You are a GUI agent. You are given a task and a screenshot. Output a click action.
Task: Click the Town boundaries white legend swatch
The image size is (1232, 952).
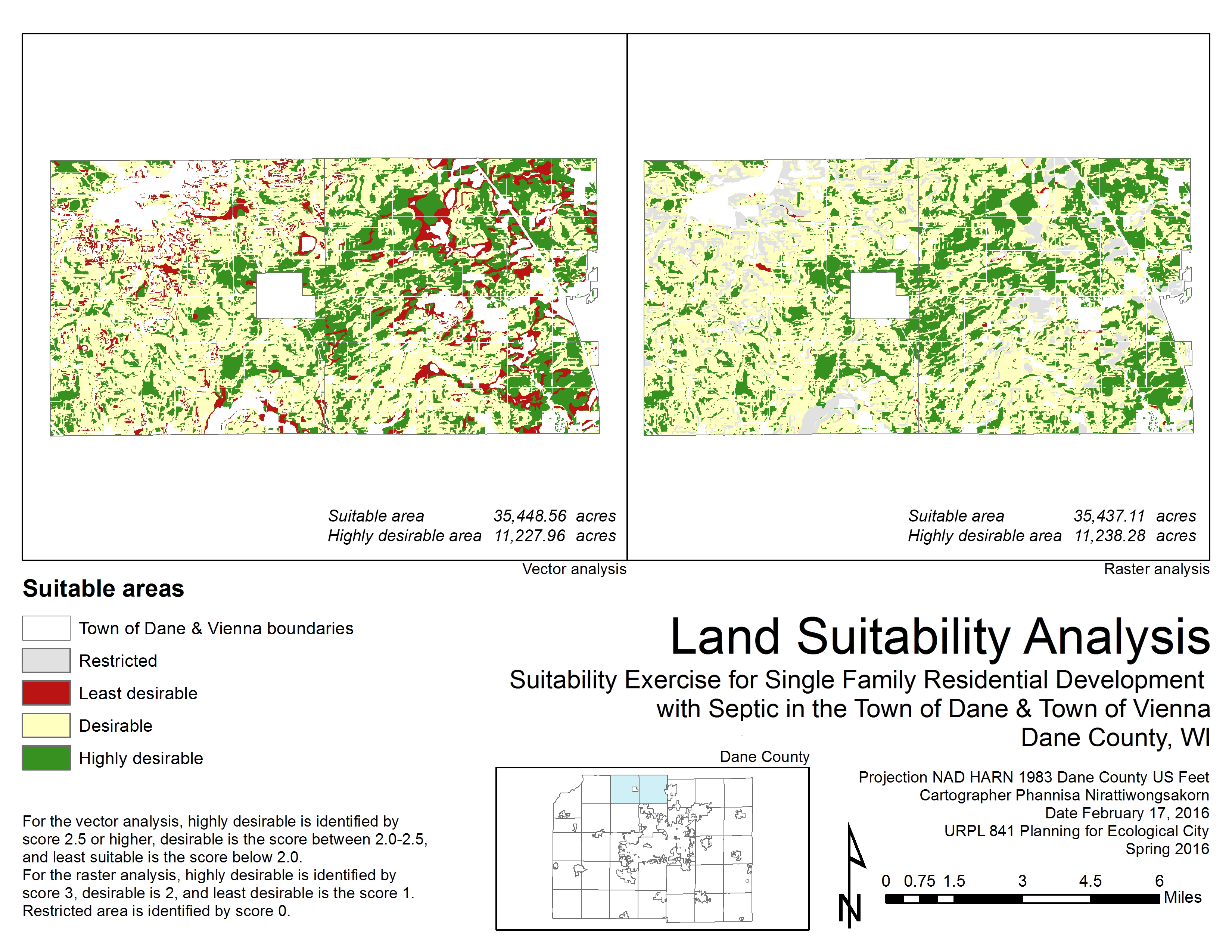[46, 628]
